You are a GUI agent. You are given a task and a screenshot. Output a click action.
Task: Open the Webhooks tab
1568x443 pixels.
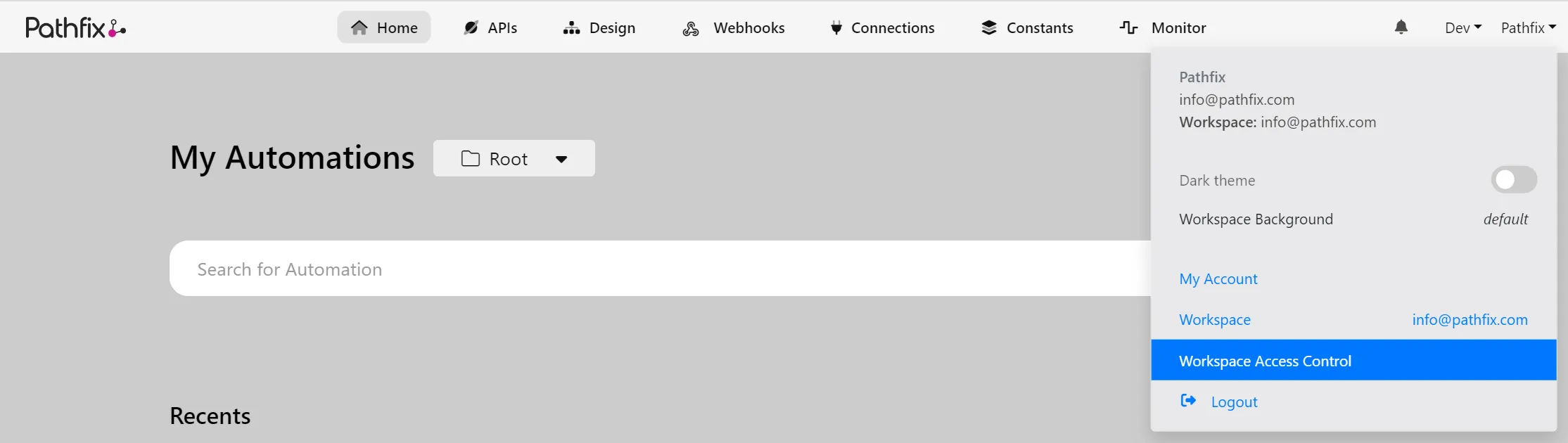pos(734,27)
